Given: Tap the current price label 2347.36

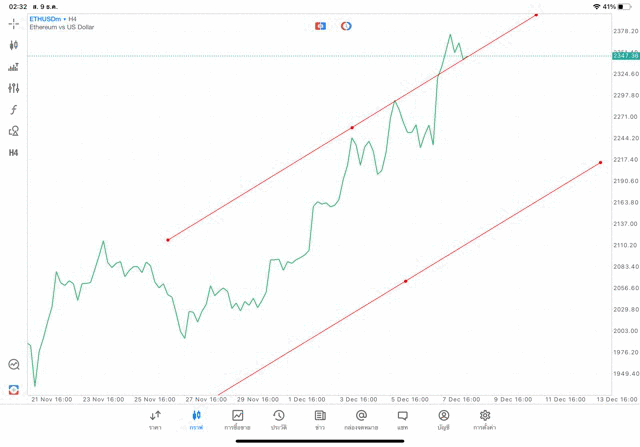Looking at the screenshot, I should [x=625, y=56].
